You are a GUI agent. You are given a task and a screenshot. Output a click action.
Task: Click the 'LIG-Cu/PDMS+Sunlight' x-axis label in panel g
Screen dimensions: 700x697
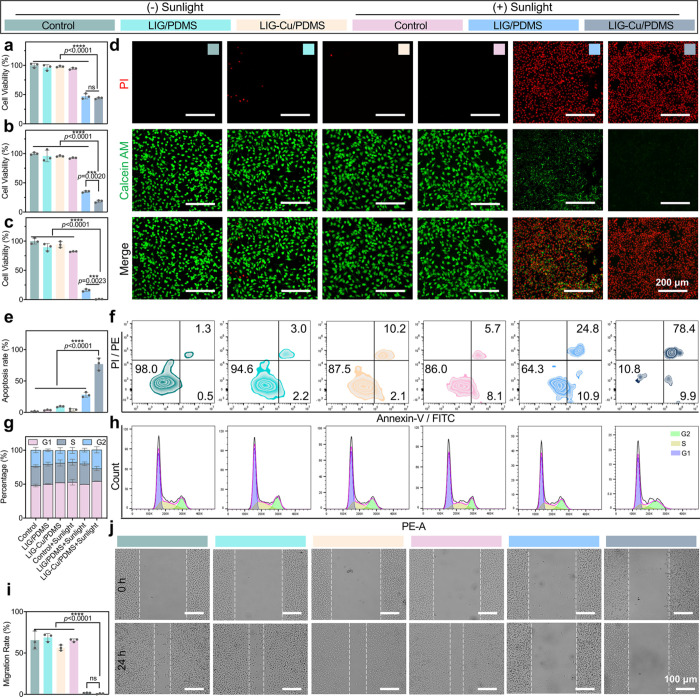(x=70, y=553)
